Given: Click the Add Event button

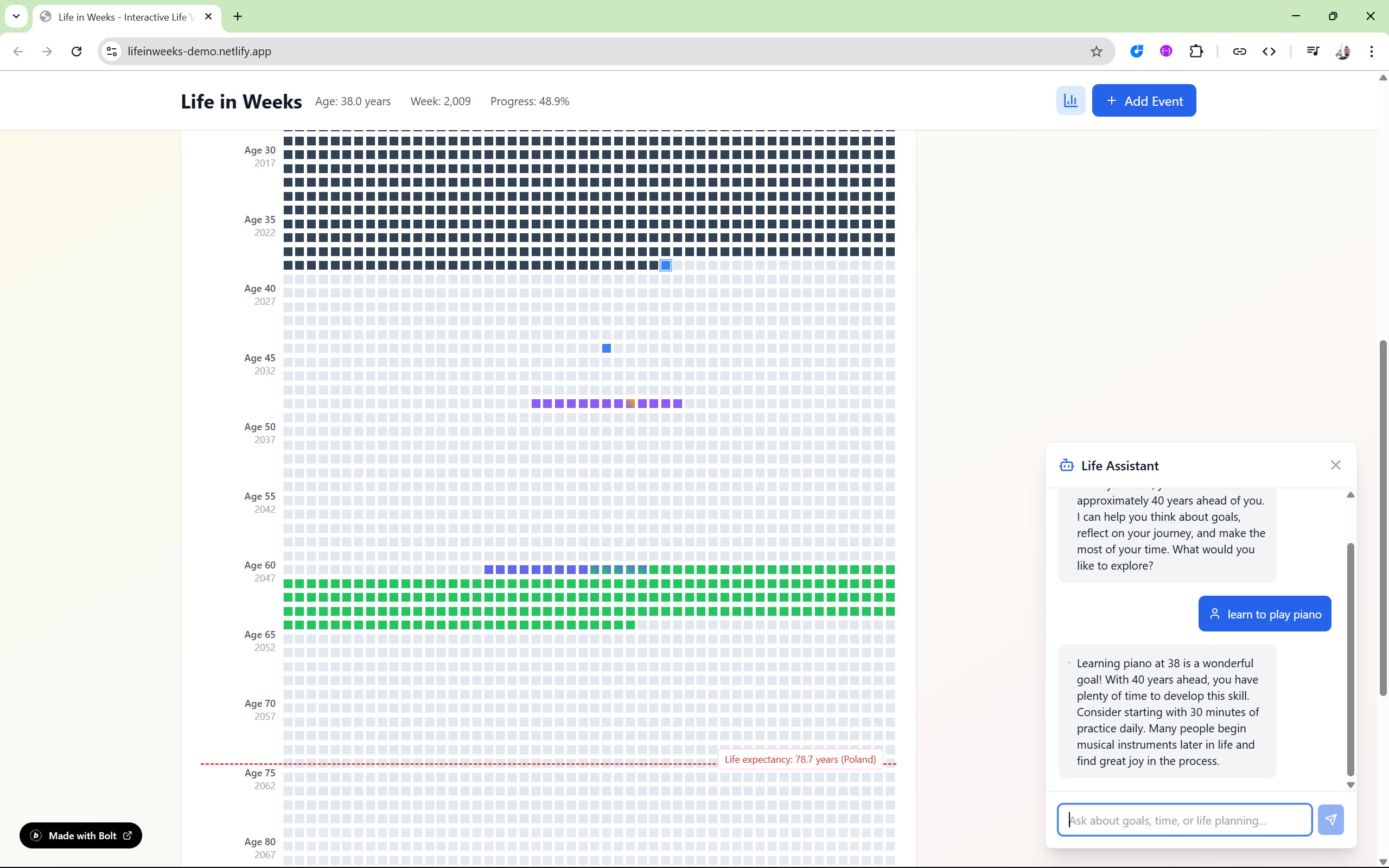Looking at the screenshot, I should point(1143,100).
